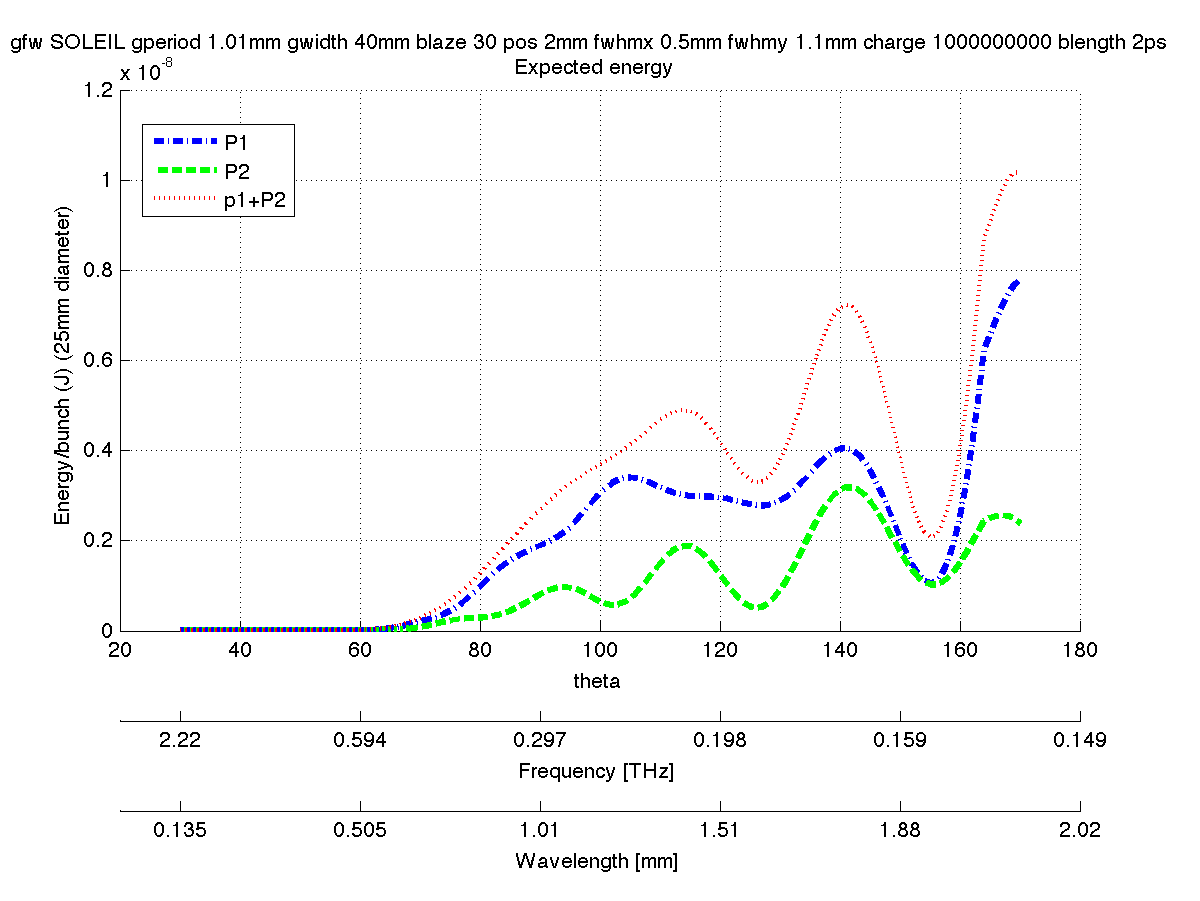1200x901 pixels.
Task: Click theta axis tick label 20
Action: (120, 650)
